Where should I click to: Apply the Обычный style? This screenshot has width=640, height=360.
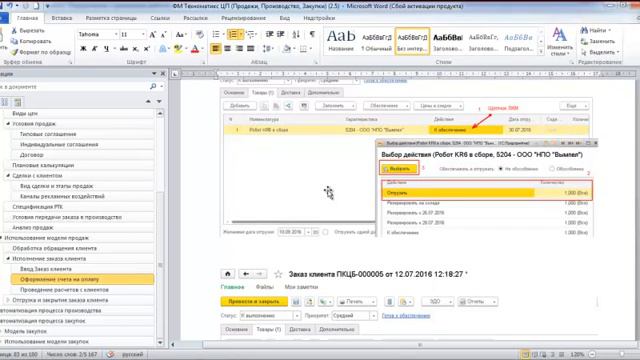tap(376, 41)
